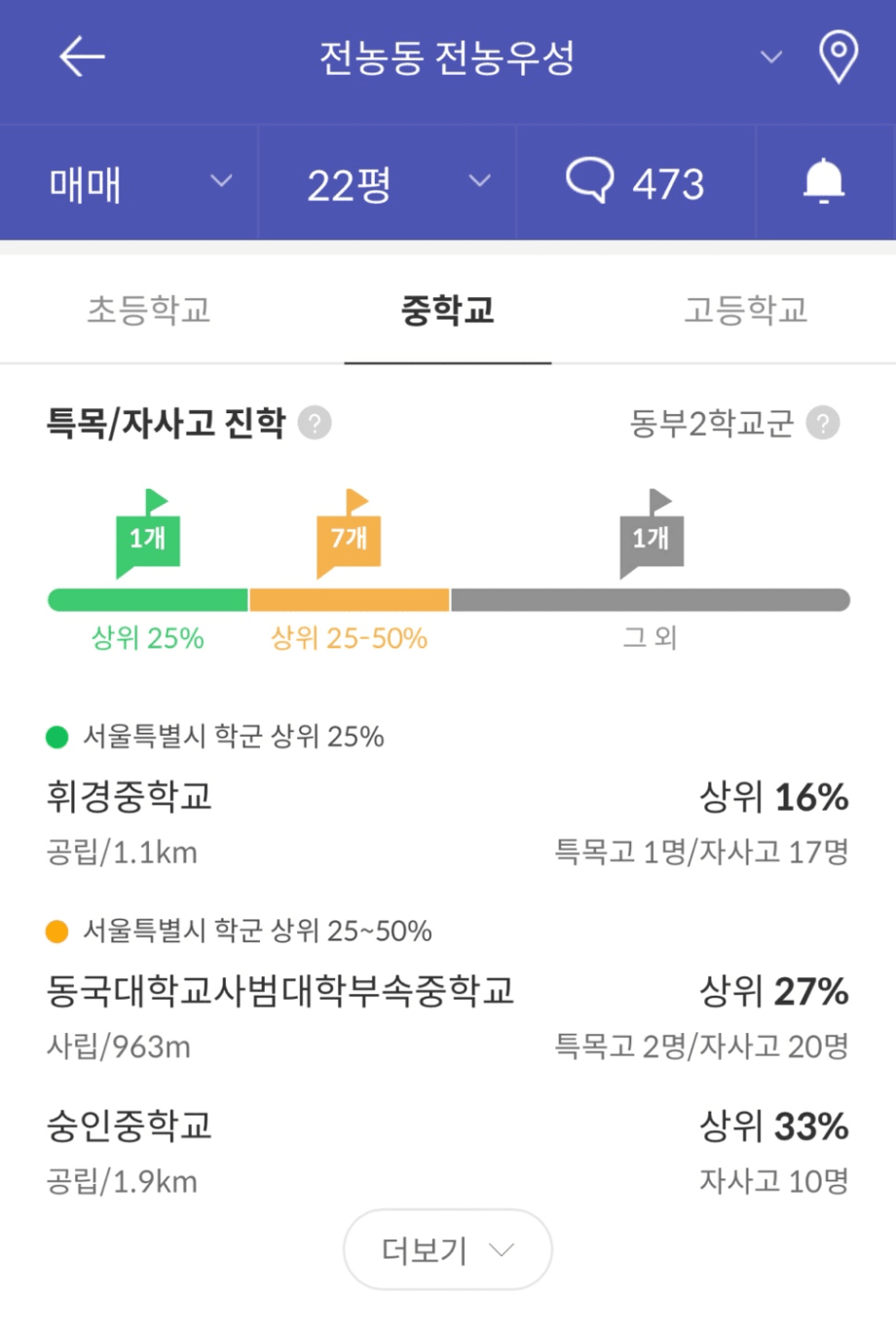896x1334 pixels.
Task: Open the 22평 size dropdown
Action: 387,182
